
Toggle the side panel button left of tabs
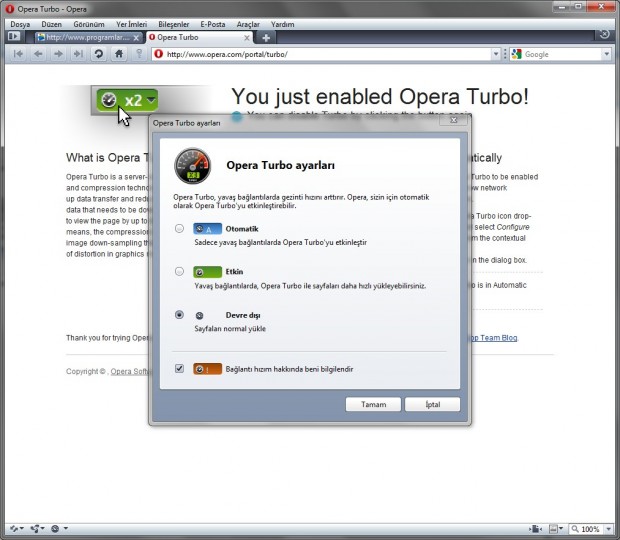tap(13, 36)
